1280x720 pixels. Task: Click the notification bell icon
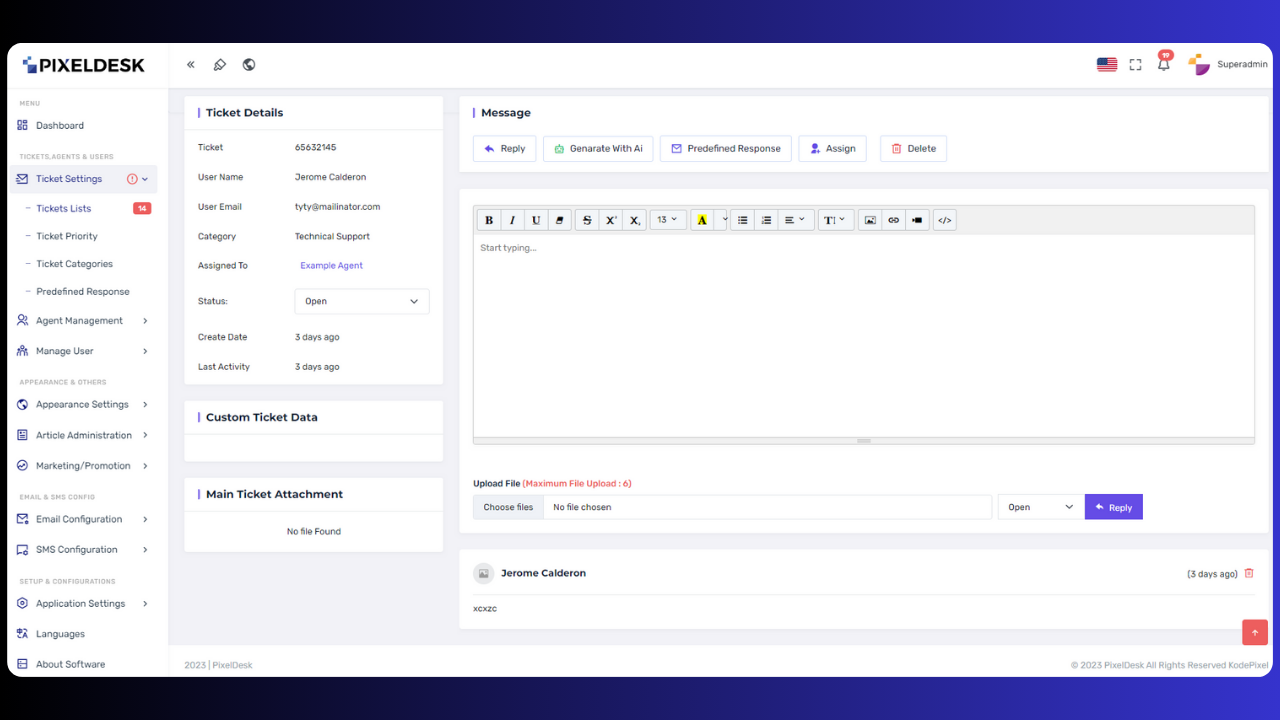point(1163,65)
